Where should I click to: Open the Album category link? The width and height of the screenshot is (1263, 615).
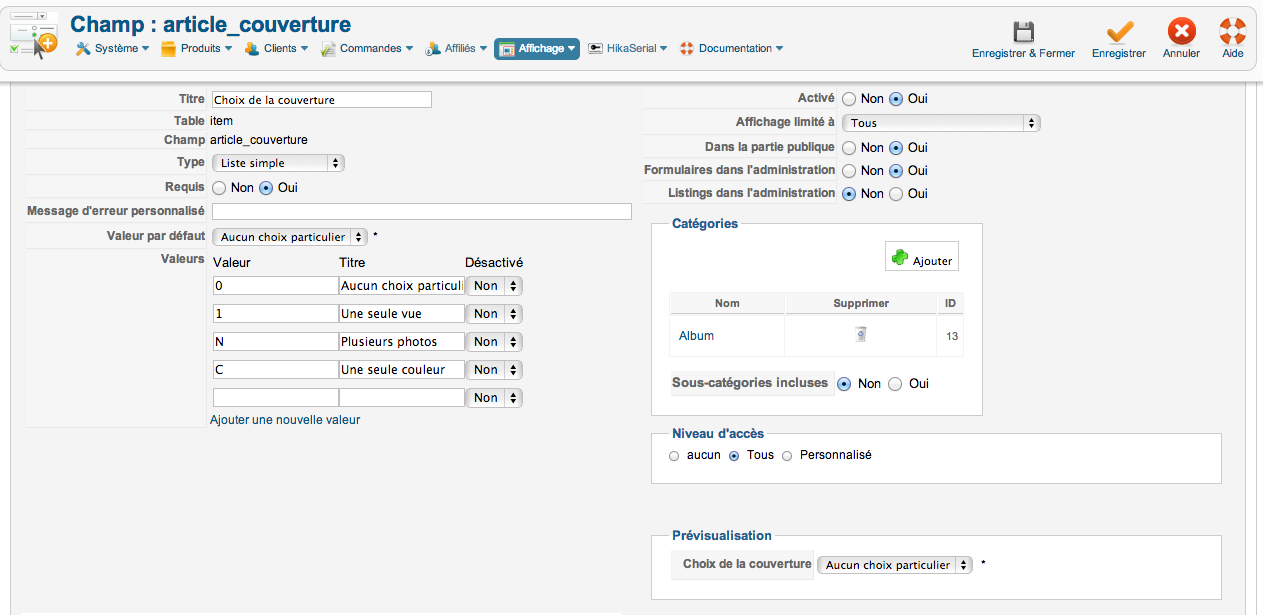[x=696, y=336]
